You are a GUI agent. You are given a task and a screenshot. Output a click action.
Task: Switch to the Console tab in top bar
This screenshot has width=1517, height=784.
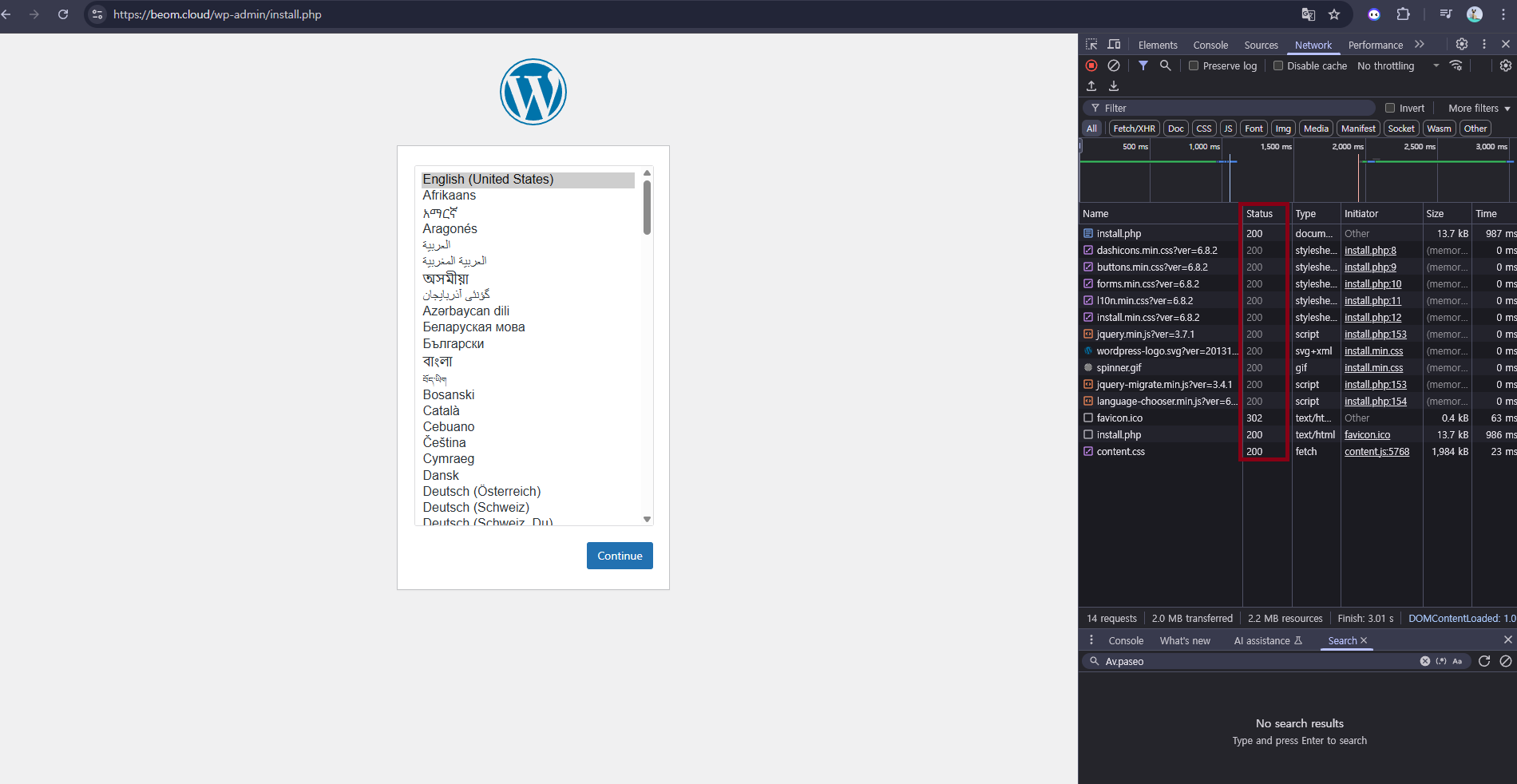[x=1210, y=45]
